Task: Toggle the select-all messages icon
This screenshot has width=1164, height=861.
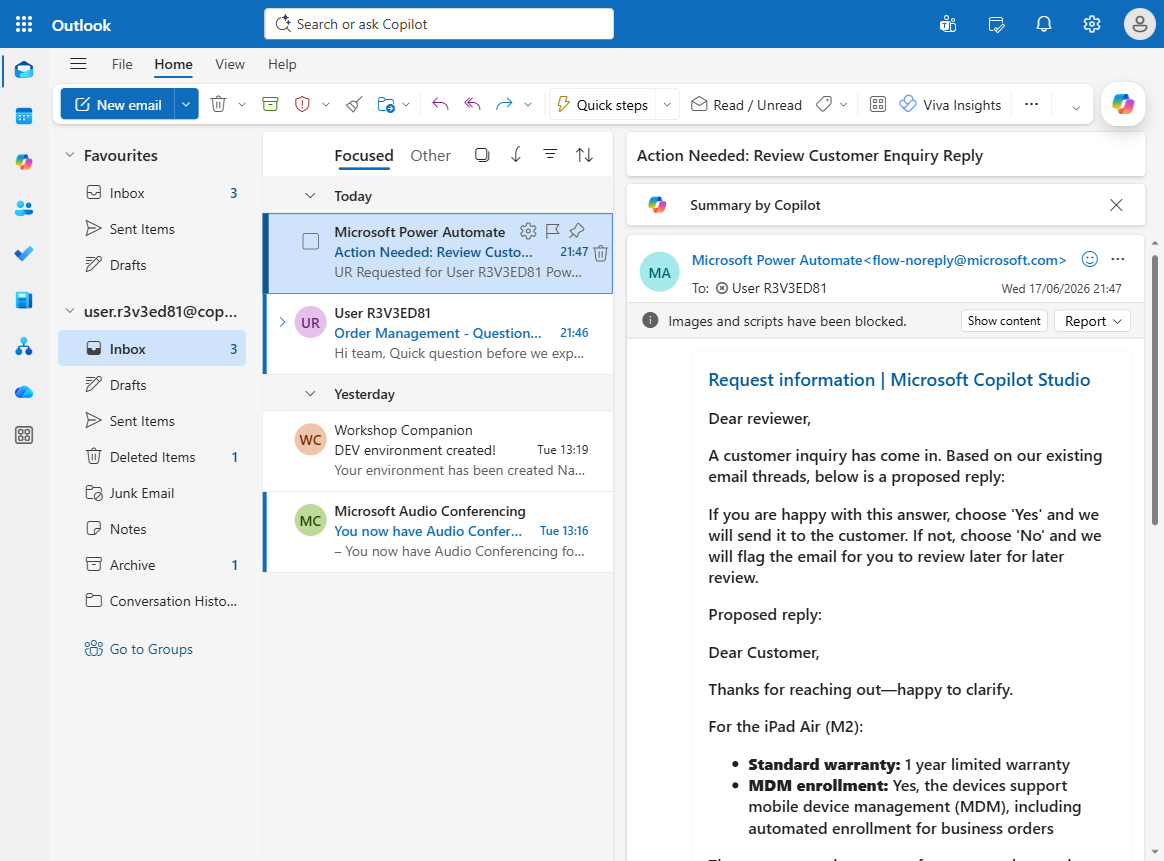Action: [483, 154]
